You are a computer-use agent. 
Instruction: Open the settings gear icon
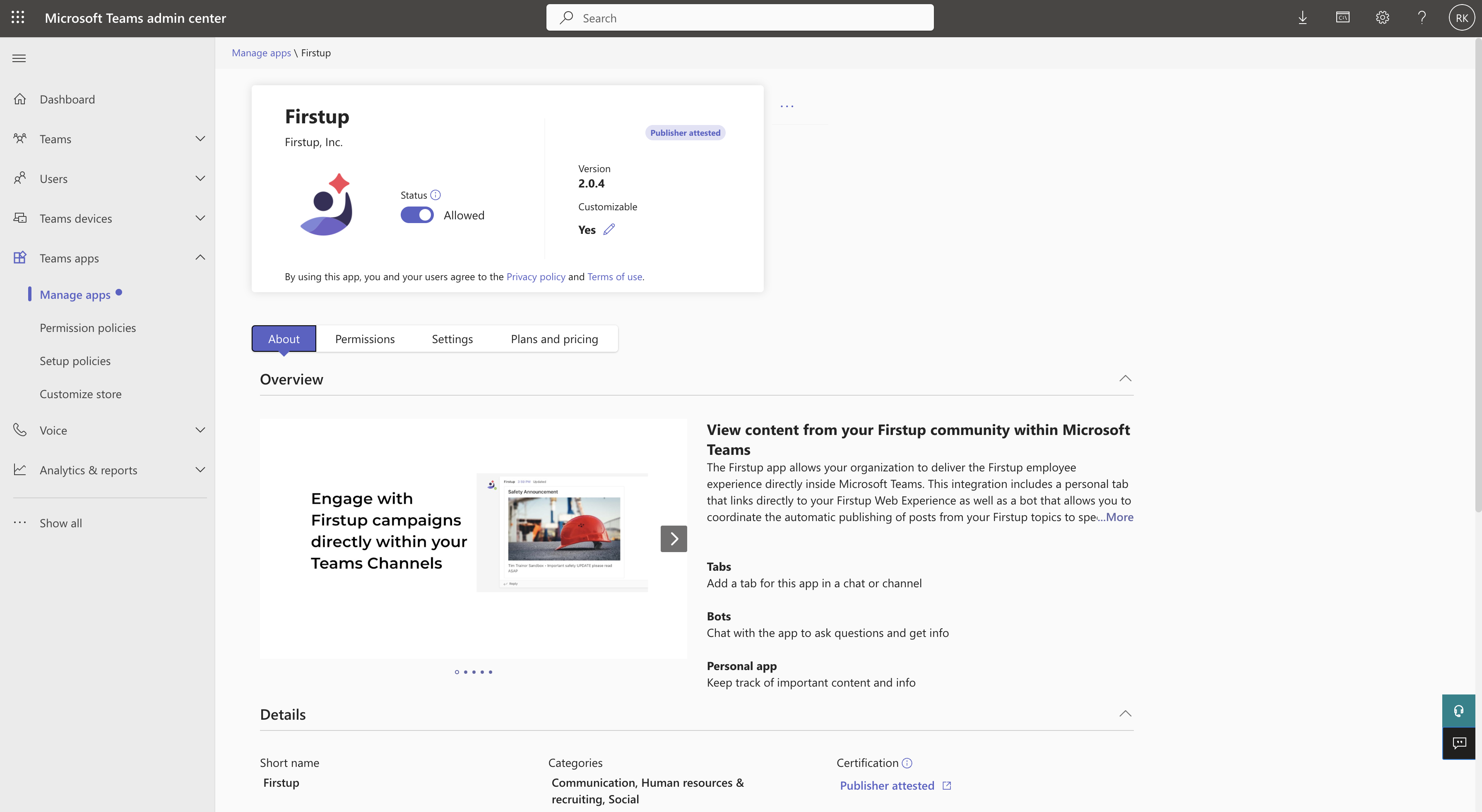tap(1383, 18)
